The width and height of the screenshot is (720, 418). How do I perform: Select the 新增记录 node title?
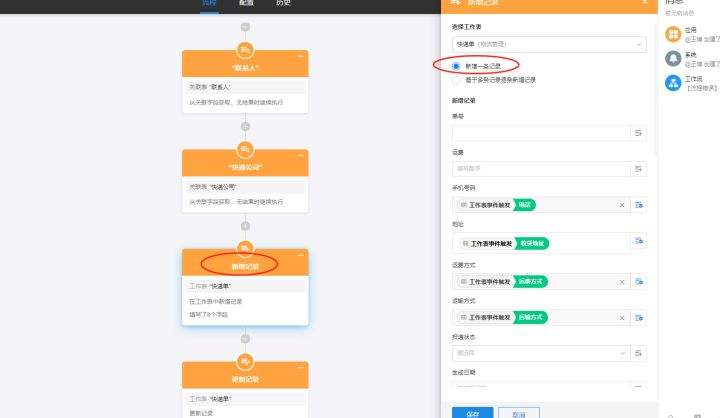pyautogui.click(x=245, y=267)
